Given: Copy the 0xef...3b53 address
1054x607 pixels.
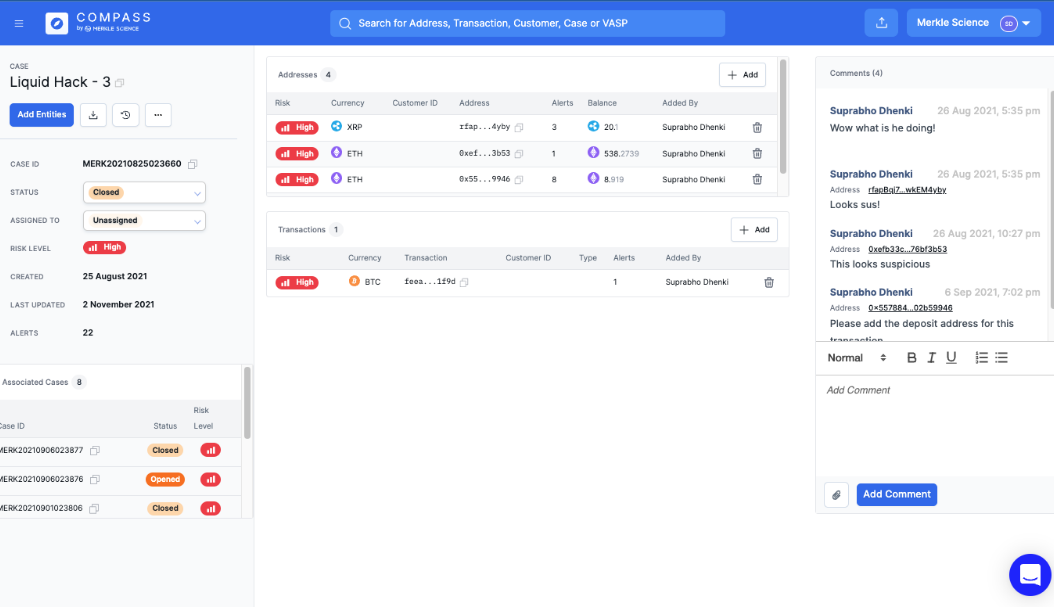Looking at the screenshot, I should tap(519, 154).
